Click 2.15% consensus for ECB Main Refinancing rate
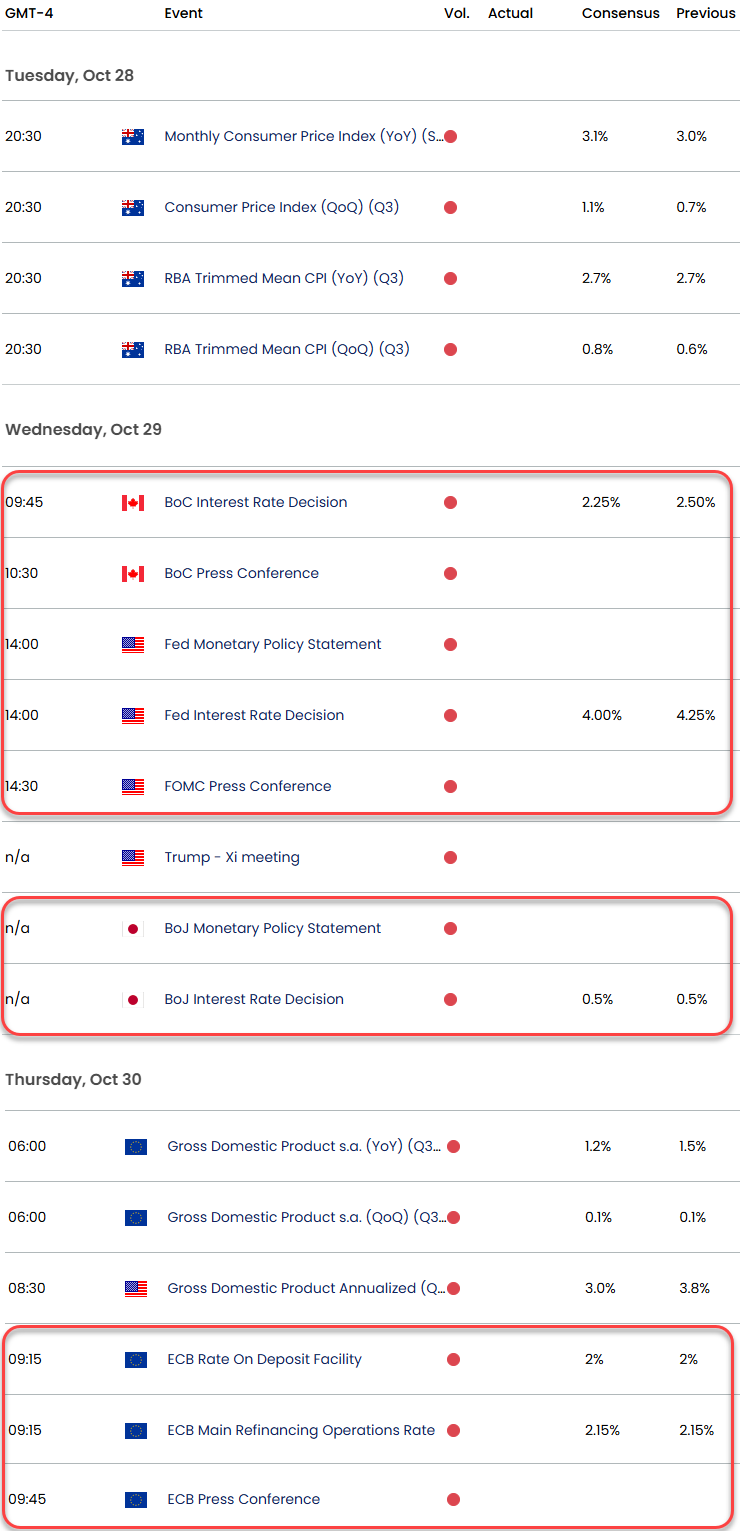This screenshot has width=740, height=1531. [x=603, y=1431]
